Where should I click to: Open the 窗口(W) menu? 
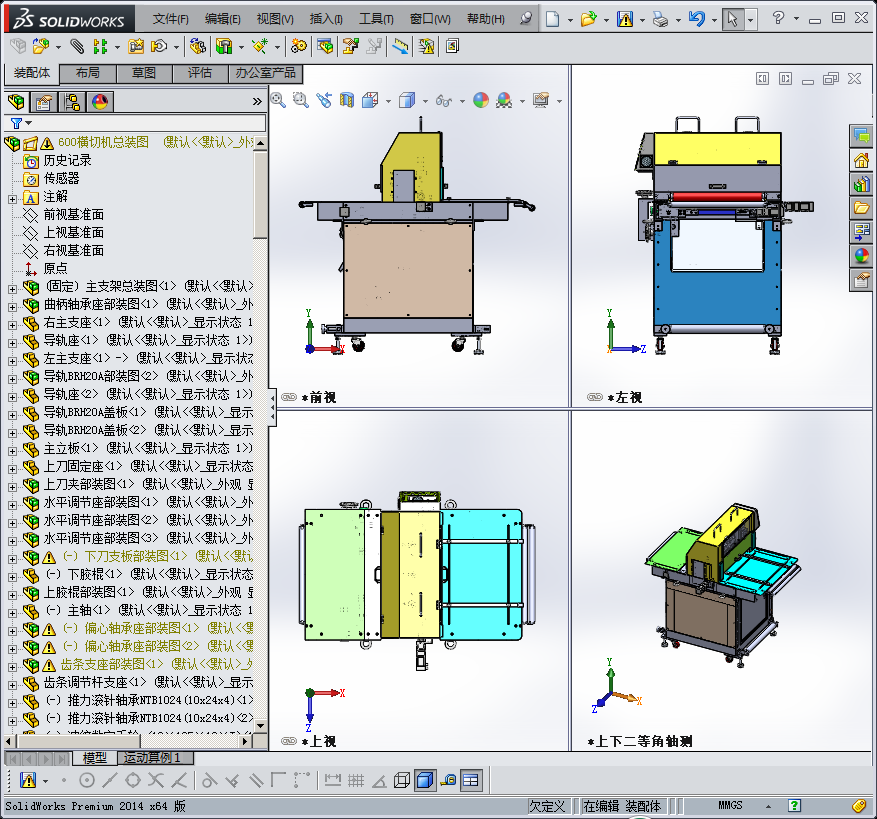pos(430,19)
